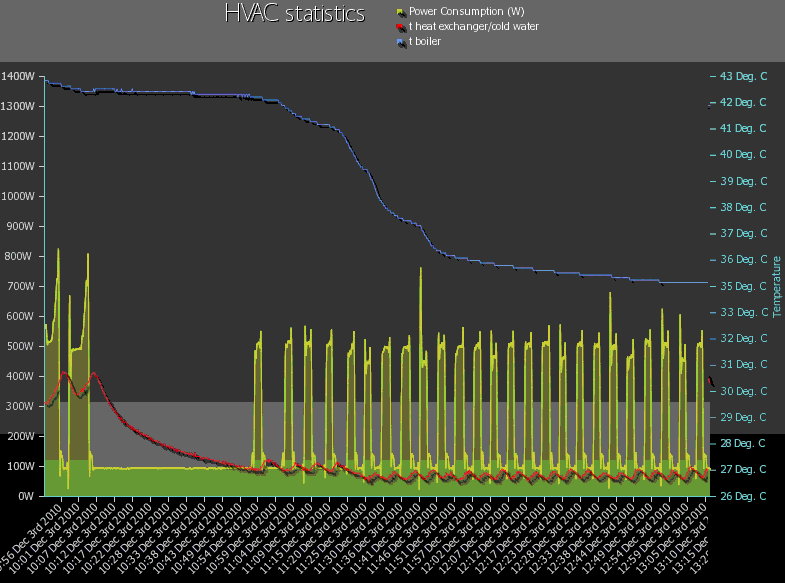Click the 43 Deg. C temperature axis label
The width and height of the screenshot is (785, 583).
[x=744, y=76]
